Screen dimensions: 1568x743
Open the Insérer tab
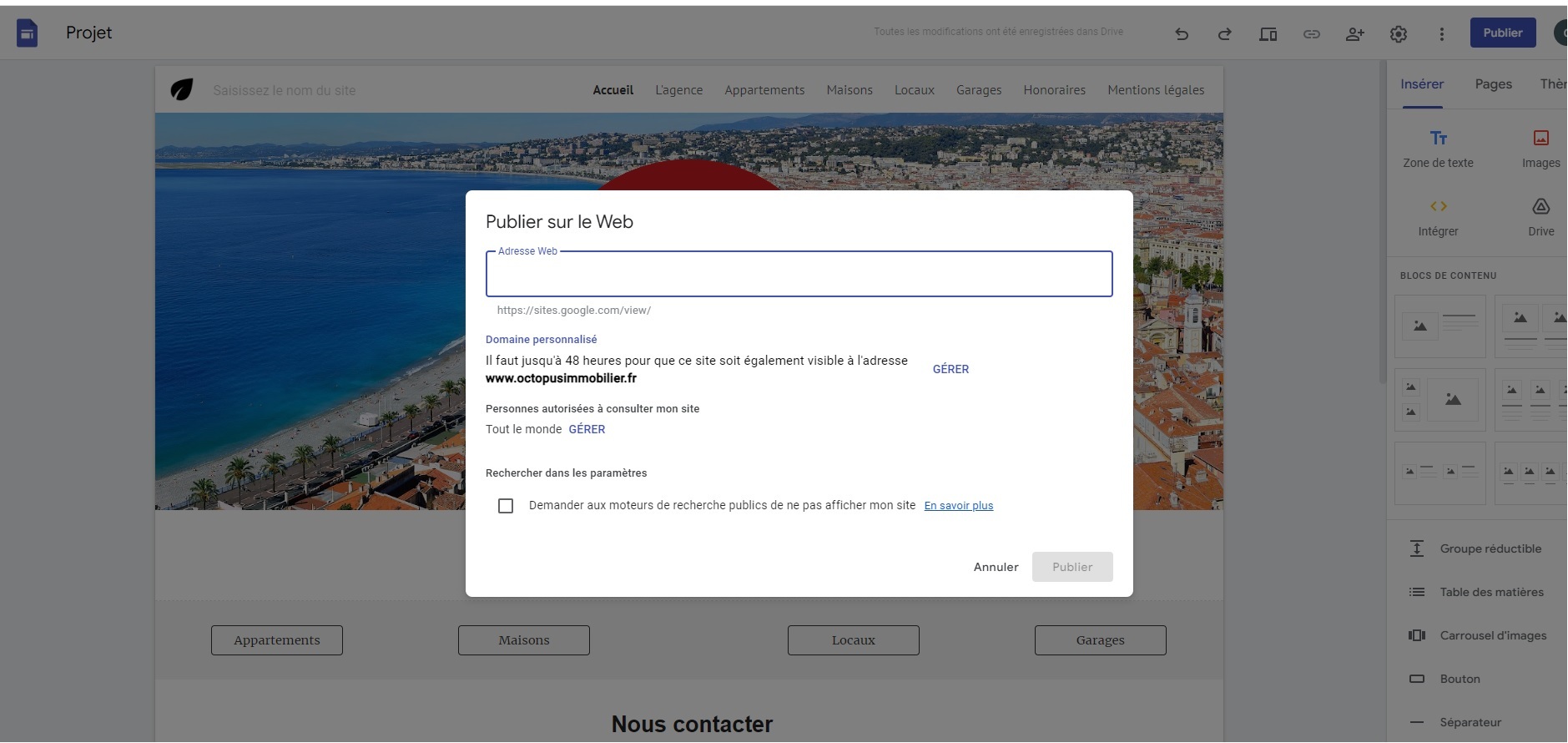point(1422,84)
